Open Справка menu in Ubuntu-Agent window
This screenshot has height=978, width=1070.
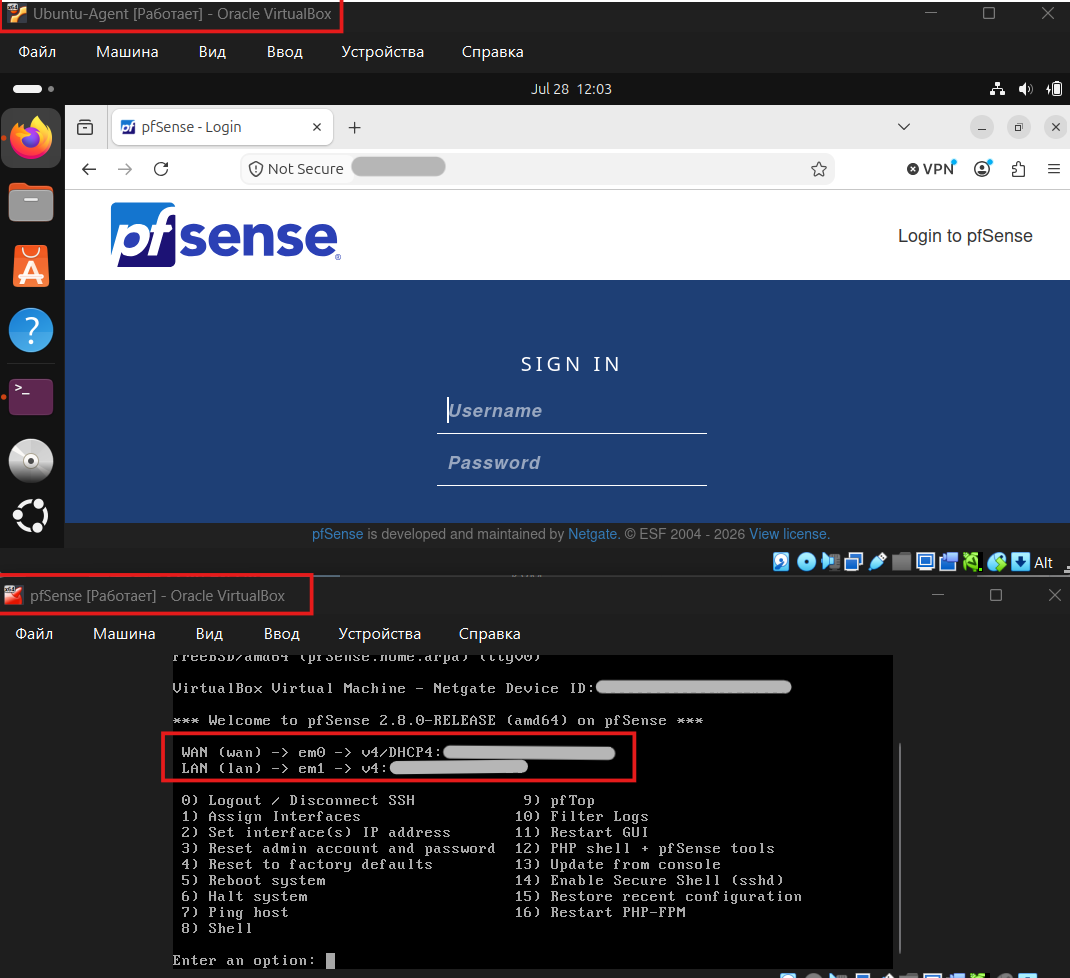pos(493,52)
